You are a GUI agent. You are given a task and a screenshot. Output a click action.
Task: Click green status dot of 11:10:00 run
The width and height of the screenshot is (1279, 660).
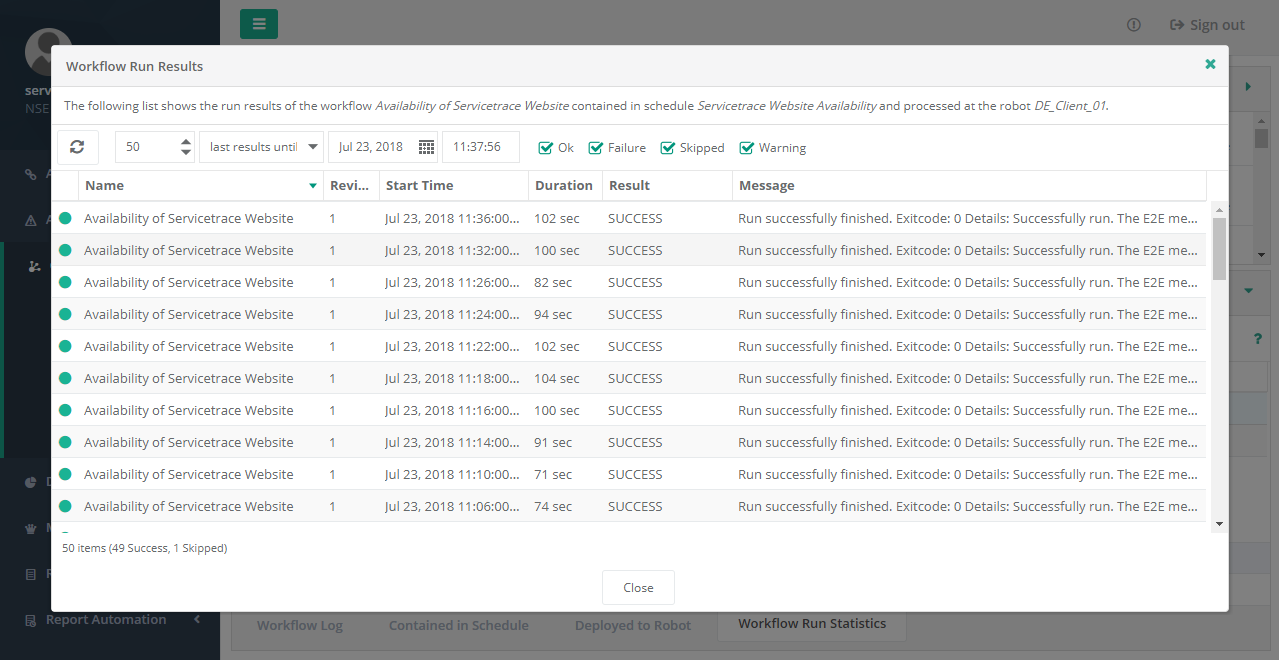[66, 474]
